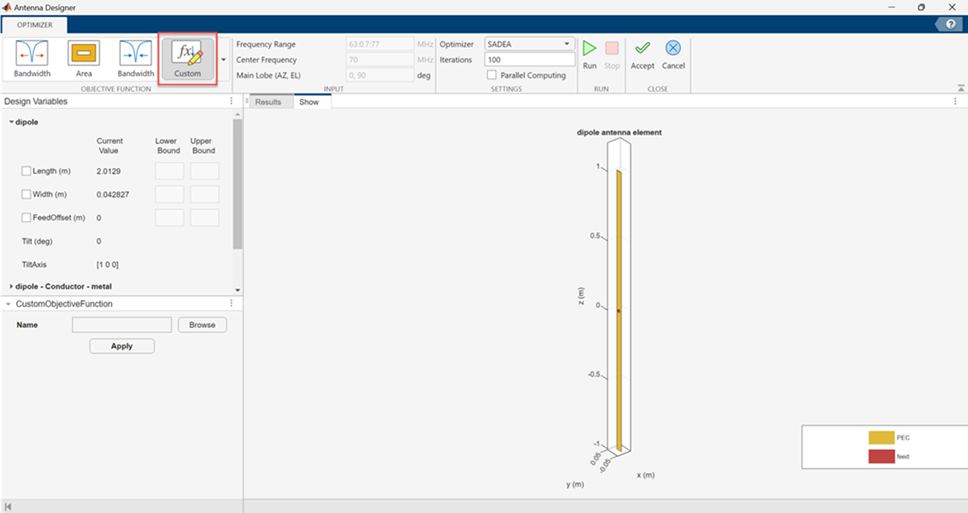Open CustomObjectiveFunction panel options menu
The width and height of the screenshot is (968, 513).
(x=232, y=303)
